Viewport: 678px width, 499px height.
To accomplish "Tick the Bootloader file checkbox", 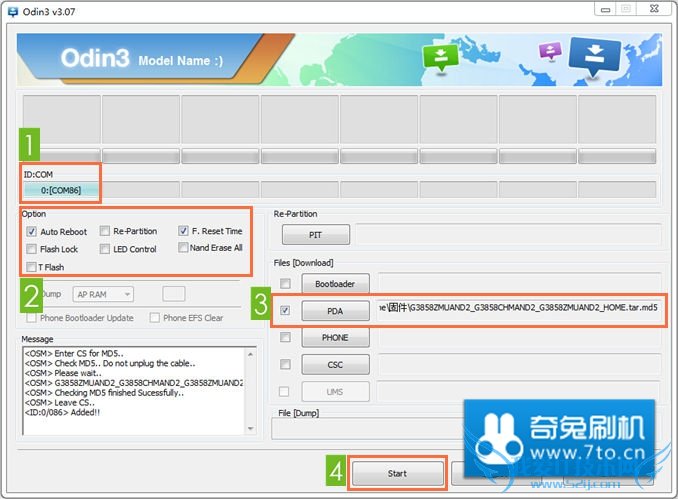I will (x=285, y=284).
